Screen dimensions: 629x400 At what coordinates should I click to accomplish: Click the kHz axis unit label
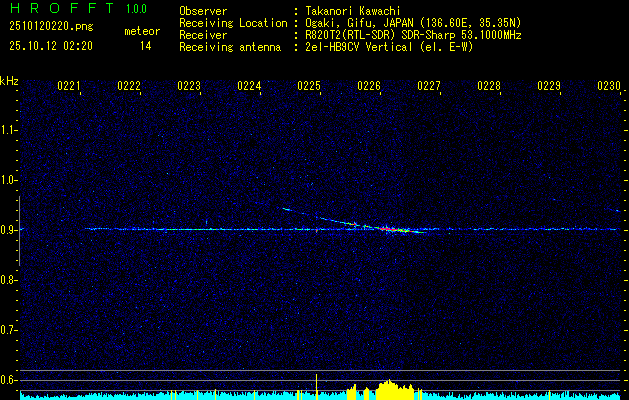coord(9,81)
